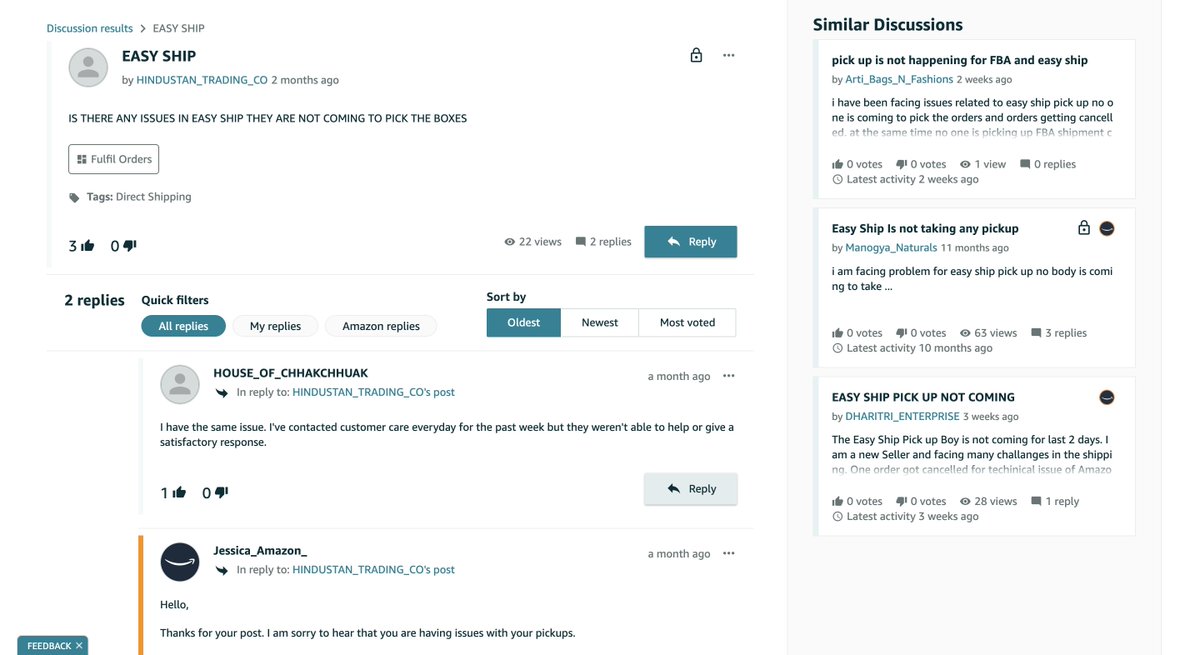Upvote HOUSE_OF_CHHAKCHHUAK's reply
Image resolution: width=1200 pixels, height=655 pixels.
[179, 492]
